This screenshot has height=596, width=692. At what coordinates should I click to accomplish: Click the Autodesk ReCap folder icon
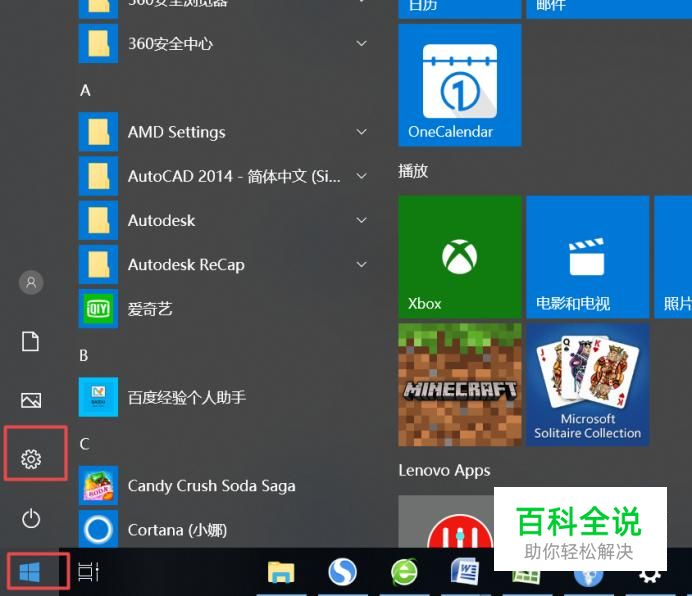click(x=98, y=264)
